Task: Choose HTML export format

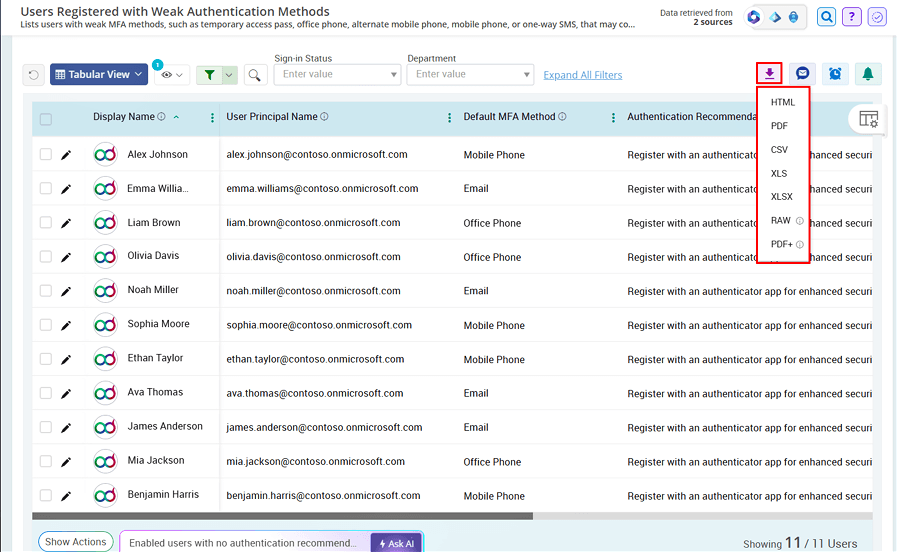Action: tap(783, 102)
